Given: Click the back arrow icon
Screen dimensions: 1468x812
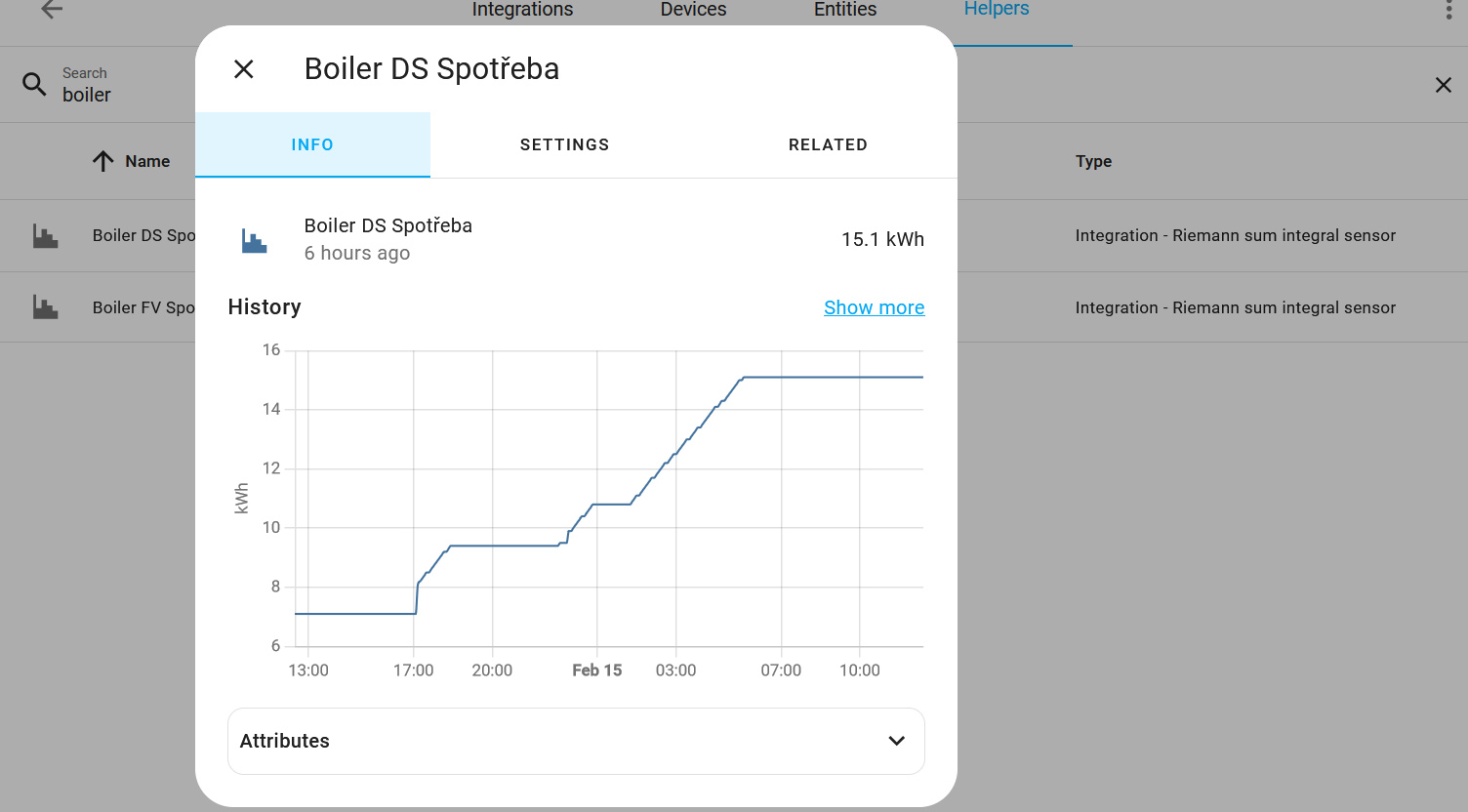Looking at the screenshot, I should coord(52,10).
